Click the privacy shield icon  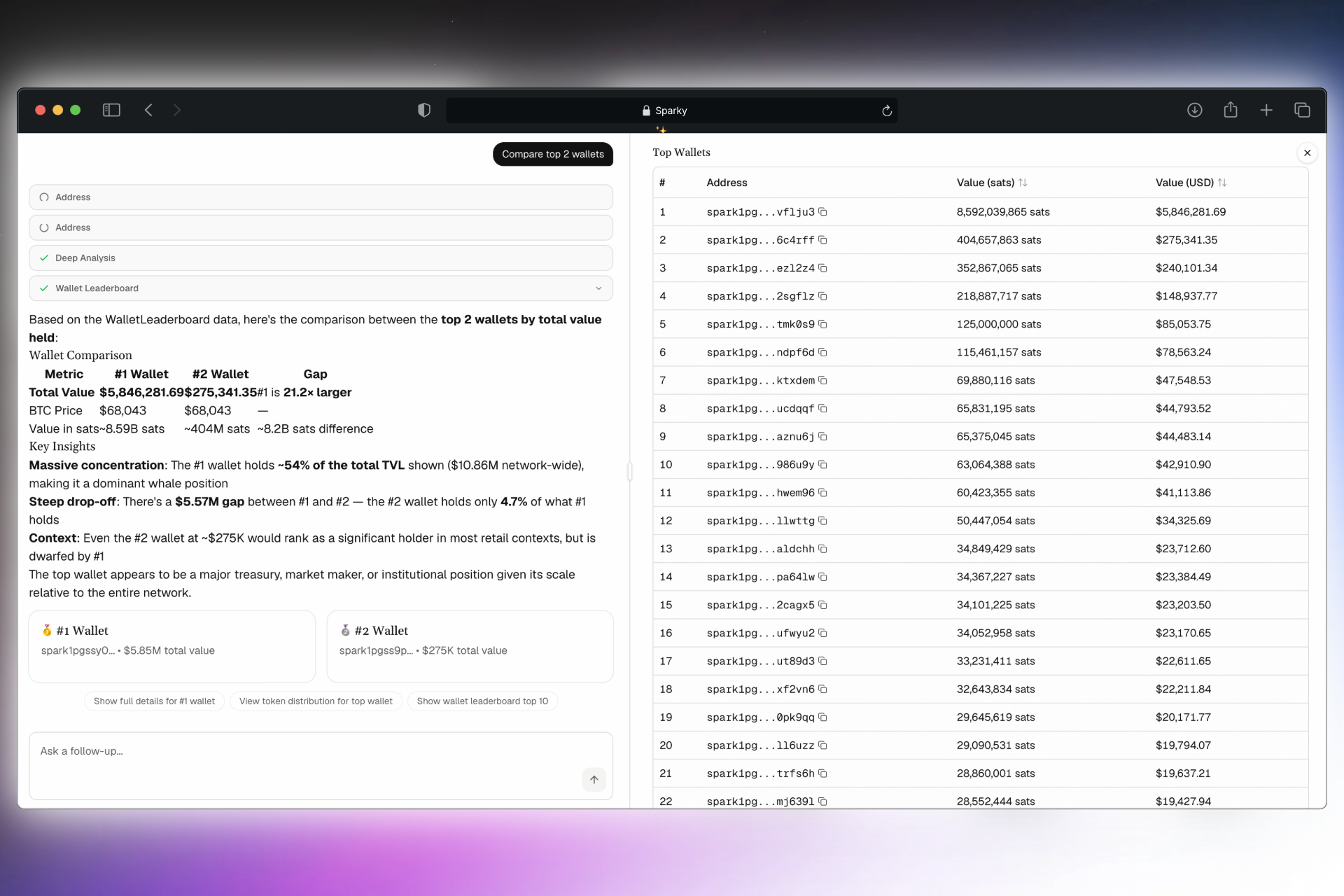coord(423,110)
